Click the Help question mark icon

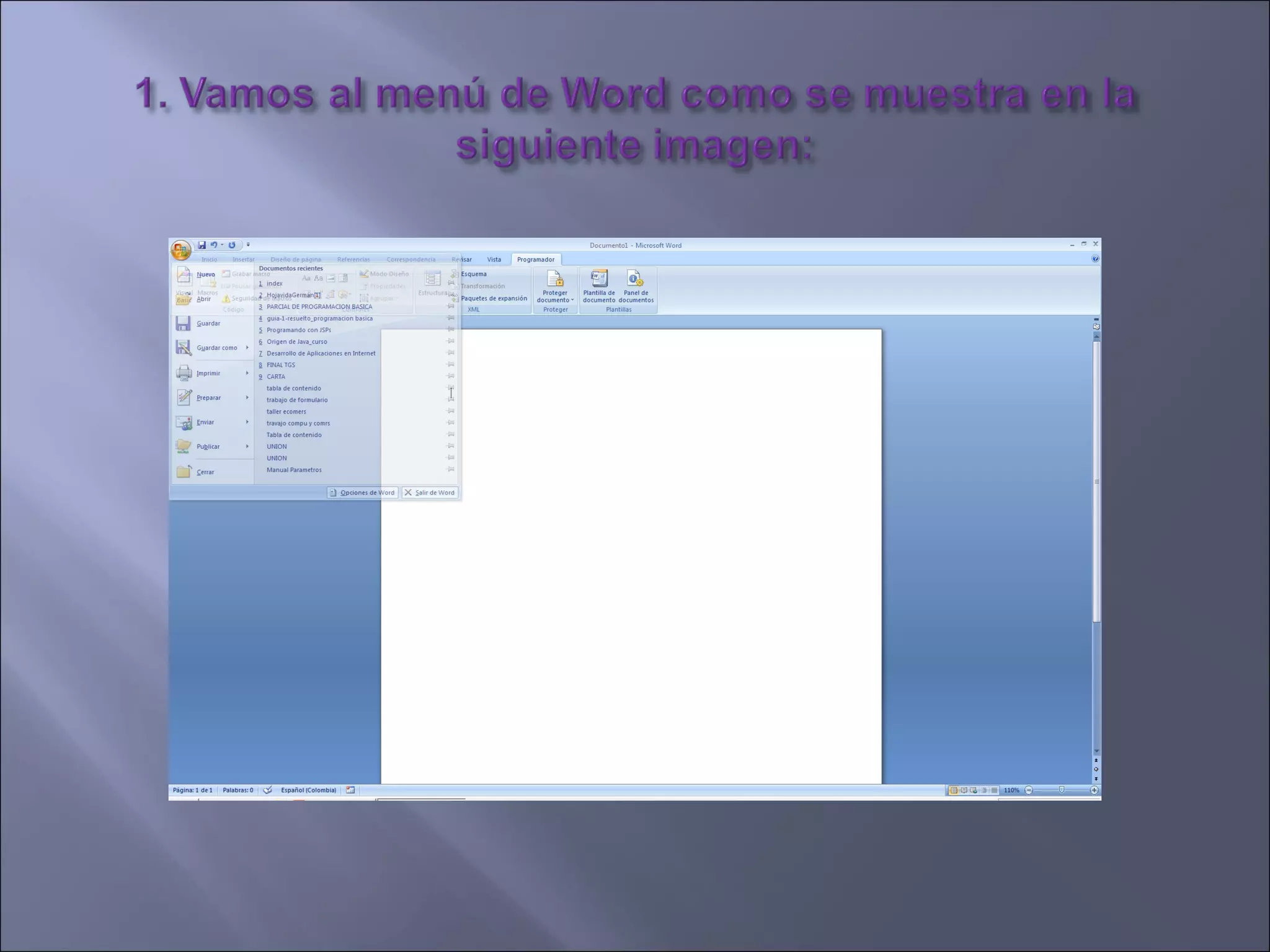(1095, 259)
